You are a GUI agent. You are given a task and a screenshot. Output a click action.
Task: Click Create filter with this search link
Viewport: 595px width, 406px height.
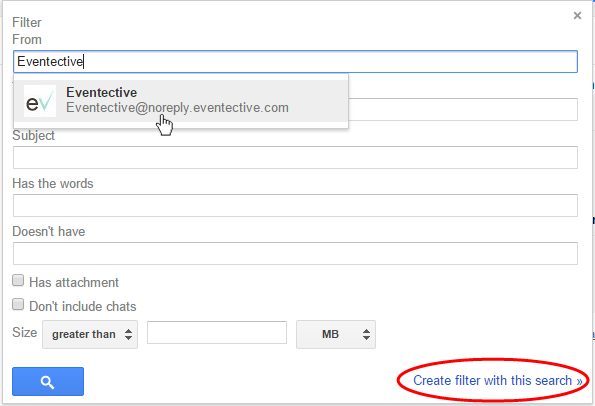(x=497, y=380)
